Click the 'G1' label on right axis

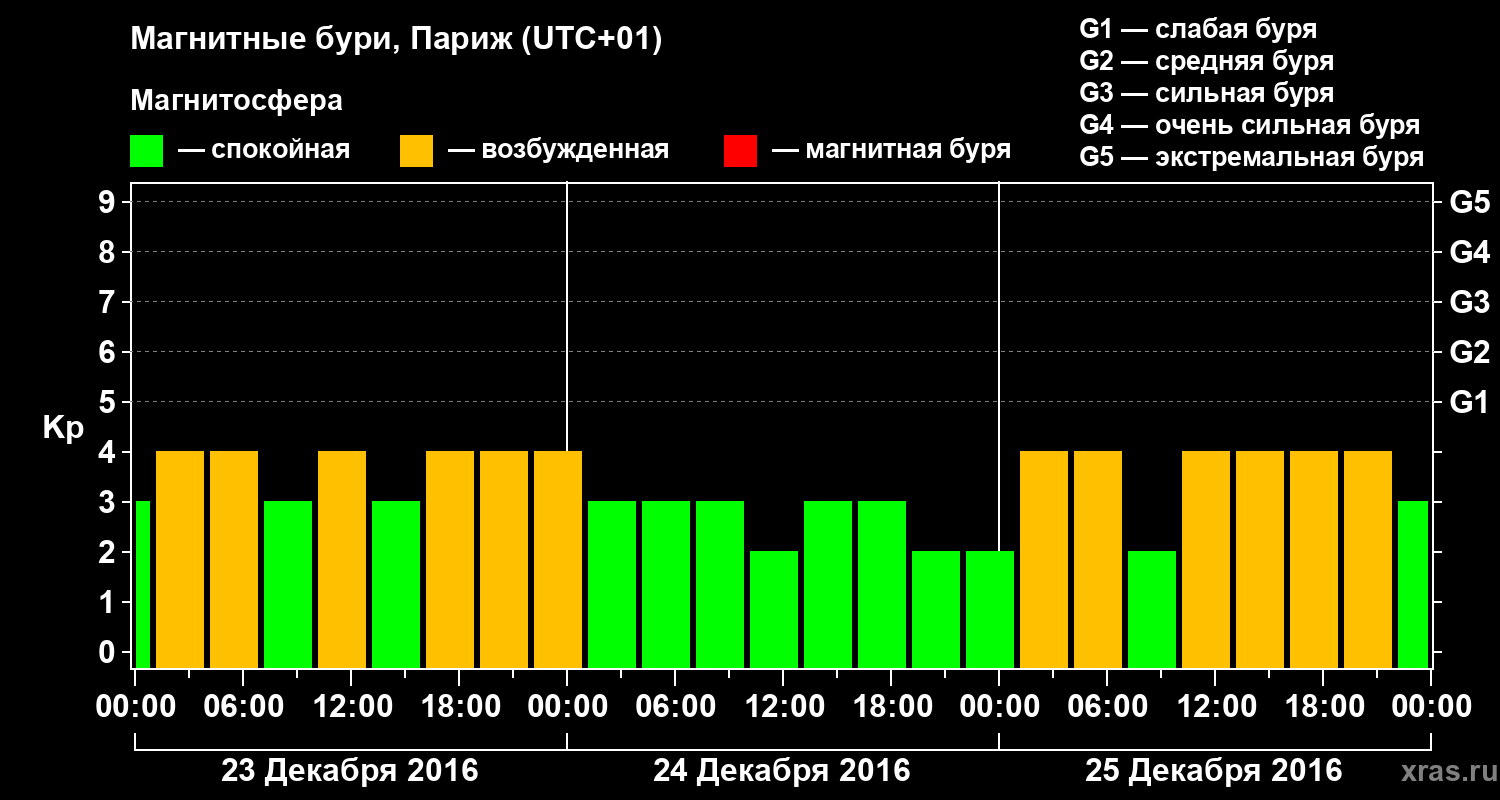click(1469, 402)
